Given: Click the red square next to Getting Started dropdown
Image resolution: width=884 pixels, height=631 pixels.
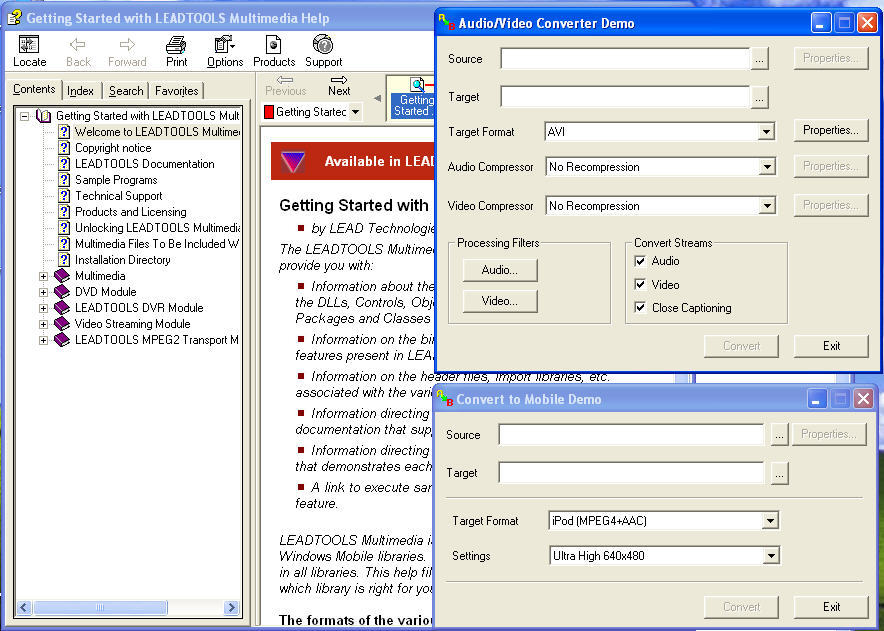Looking at the screenshot, I should pos(269,112).
